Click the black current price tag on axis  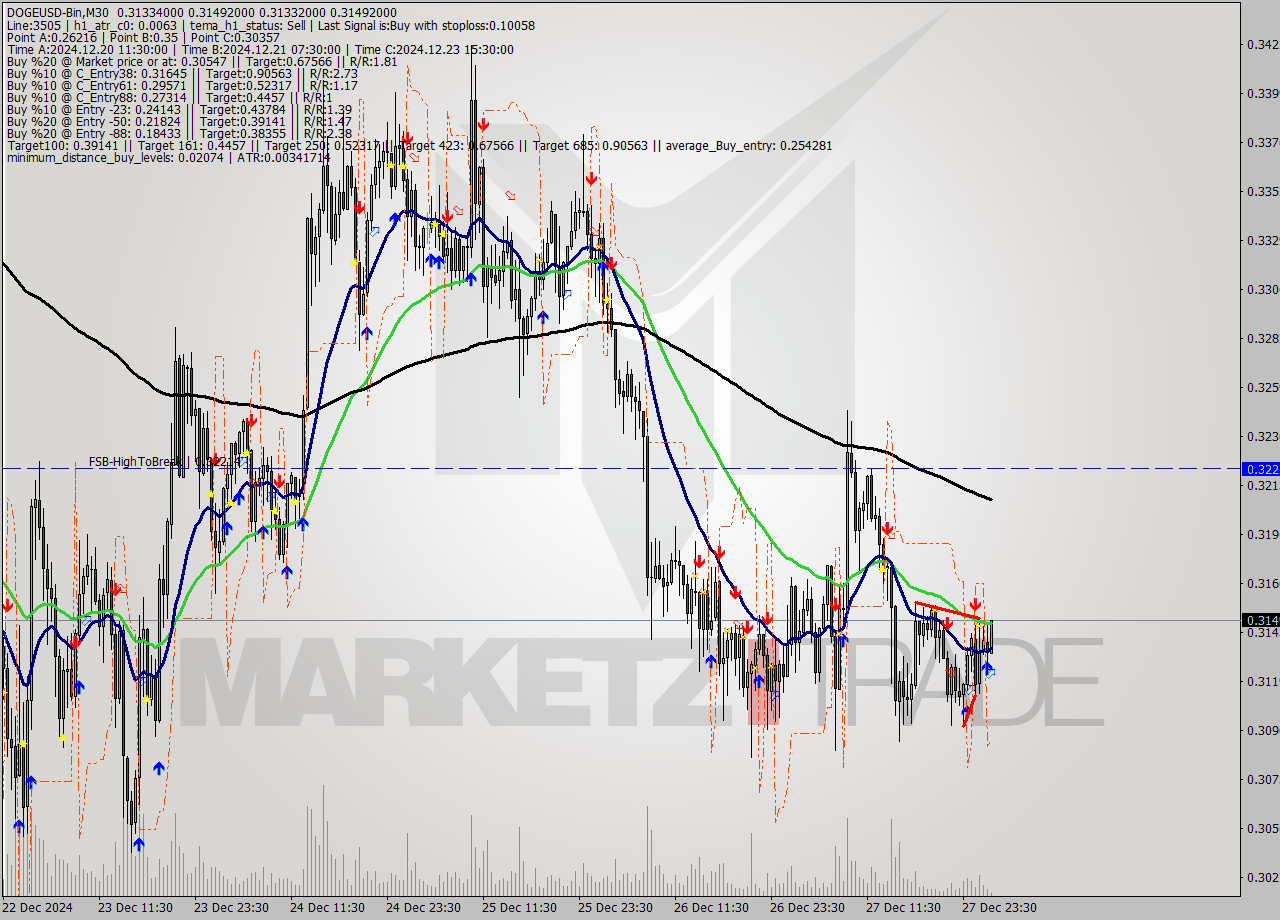(1260, 620)
